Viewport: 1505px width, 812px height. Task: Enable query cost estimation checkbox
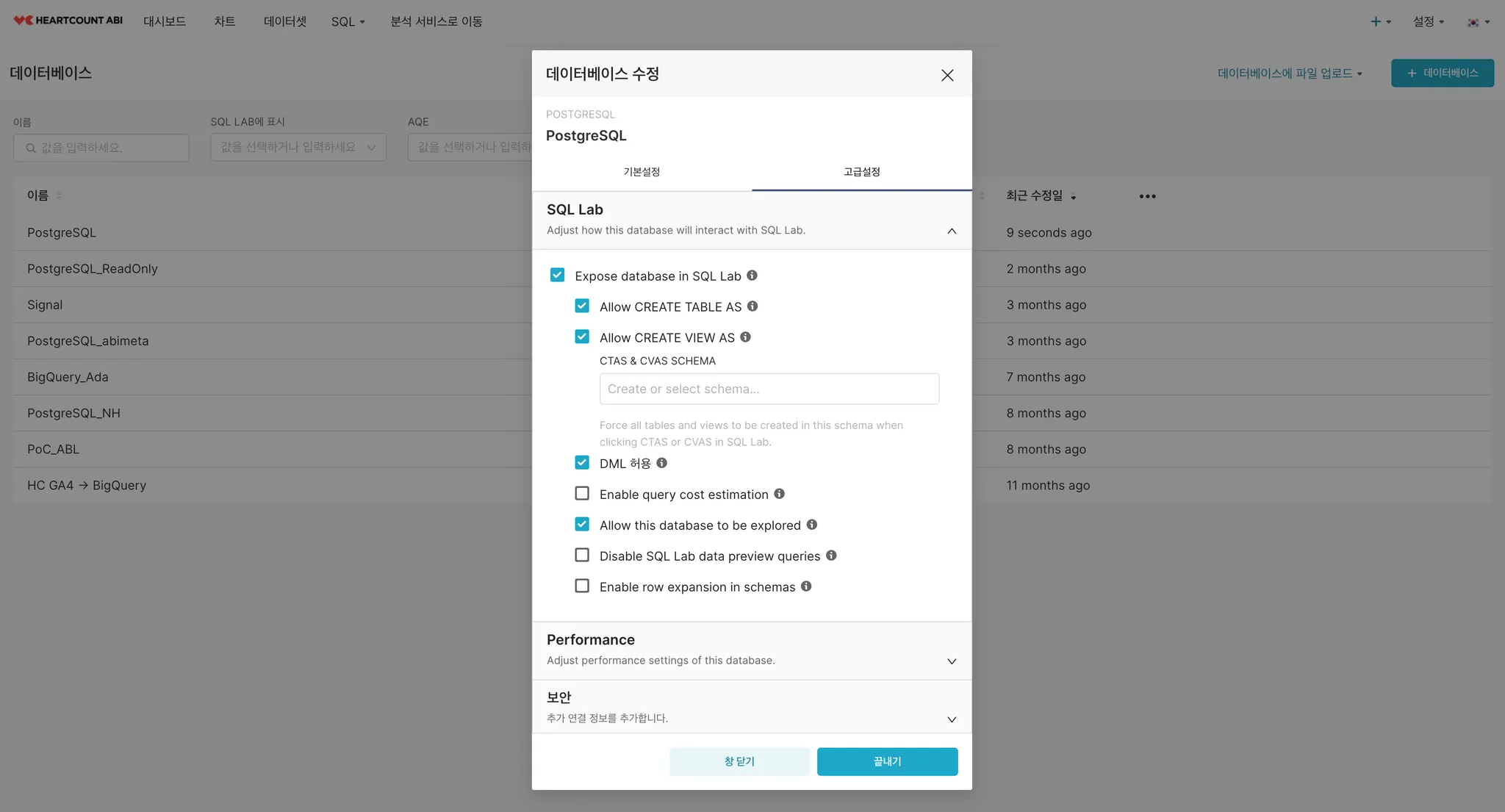(x=582, y=494)
